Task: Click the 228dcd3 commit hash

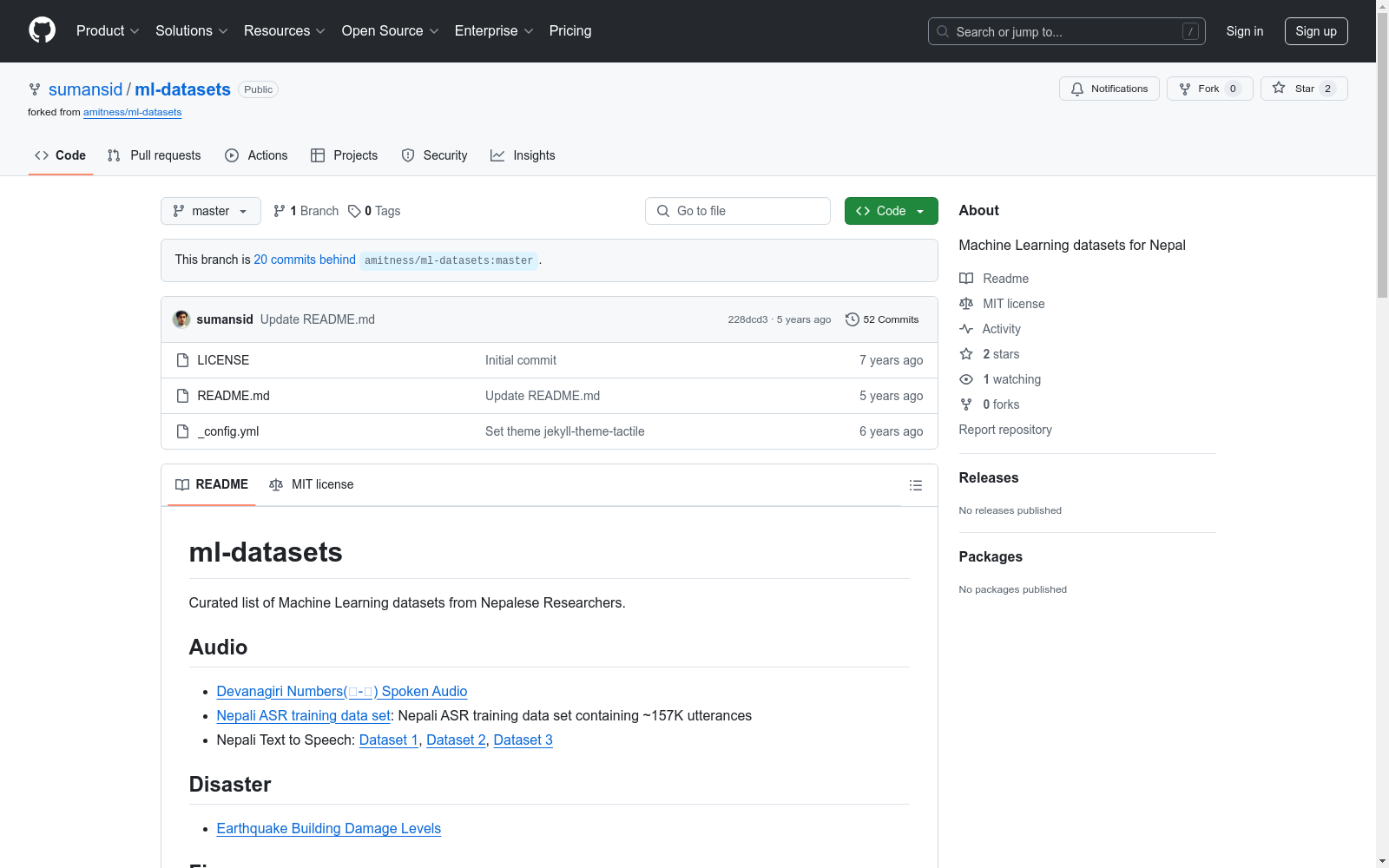Action: pos(747,319)
